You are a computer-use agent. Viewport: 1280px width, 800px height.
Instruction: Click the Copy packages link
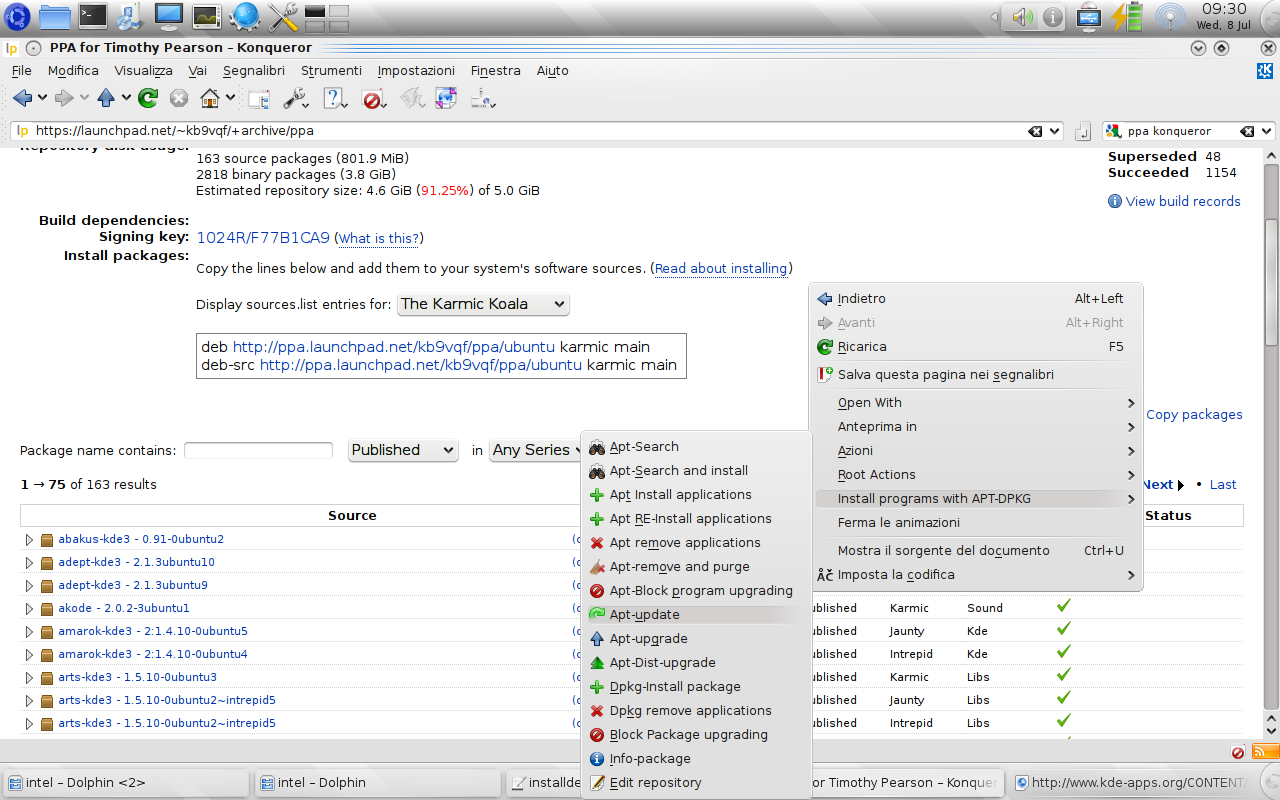(1194, 414)
